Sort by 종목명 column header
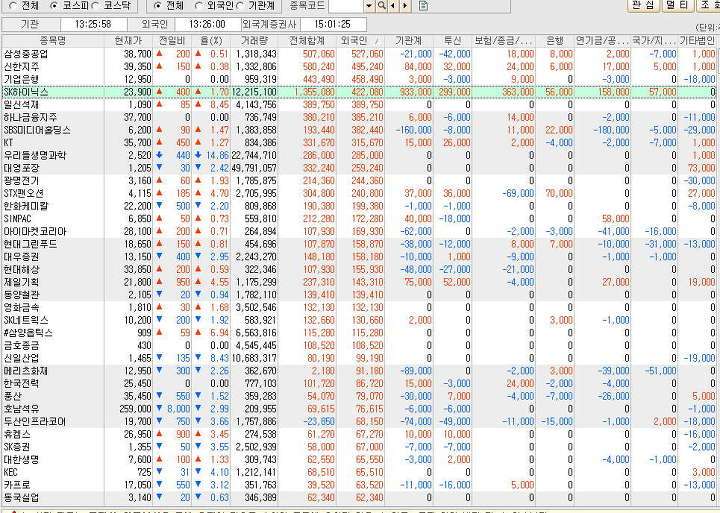 [x=53, y=40]
